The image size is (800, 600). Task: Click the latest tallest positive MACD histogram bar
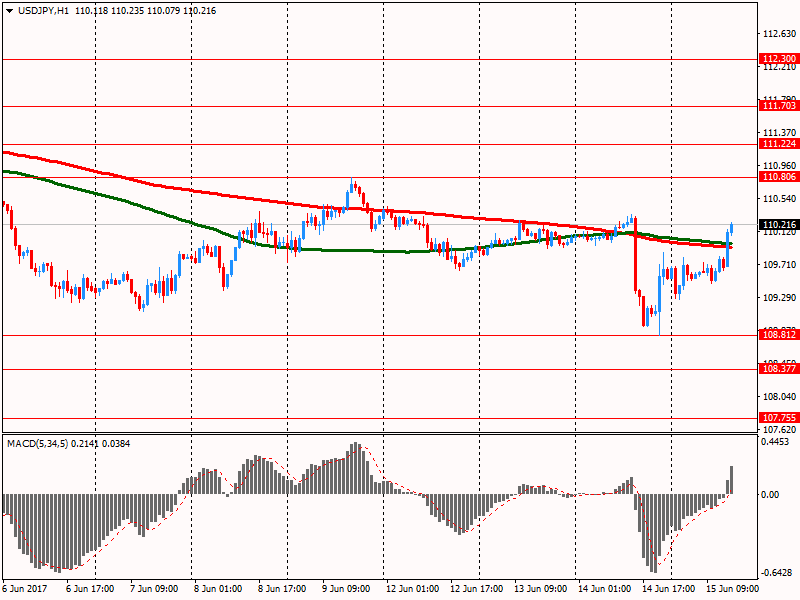(732, 480)
